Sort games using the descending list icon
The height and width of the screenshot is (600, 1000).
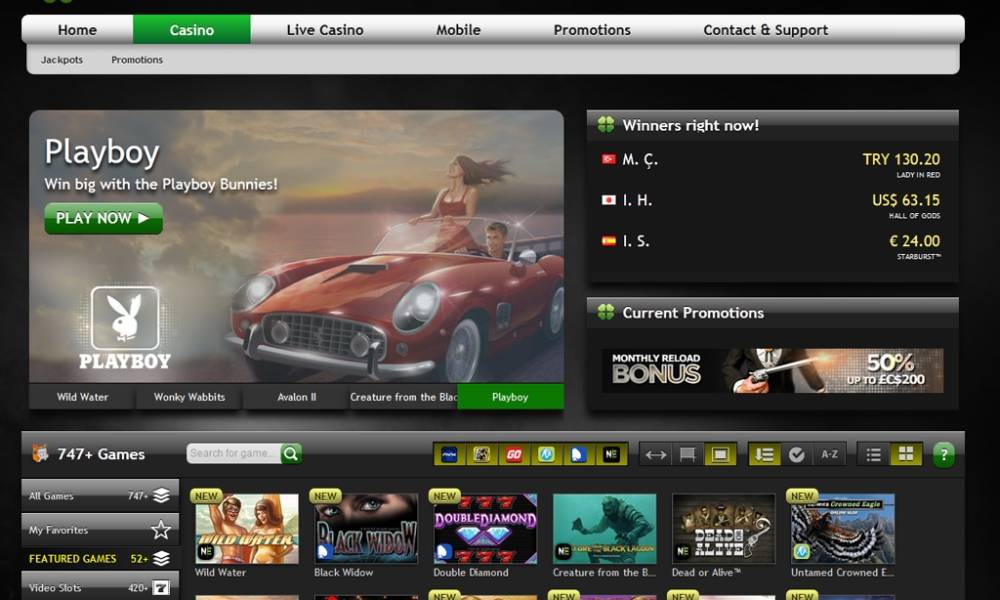[764, 455]
